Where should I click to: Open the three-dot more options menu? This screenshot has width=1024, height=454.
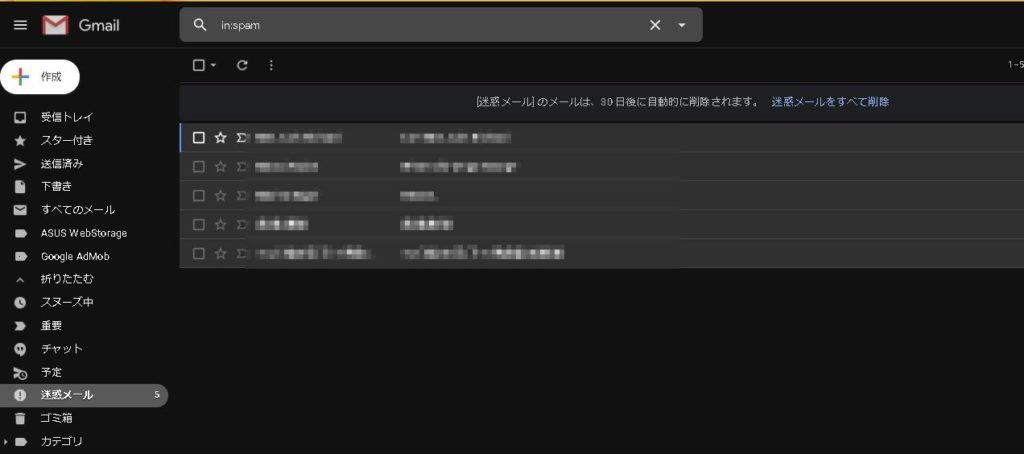271,65
